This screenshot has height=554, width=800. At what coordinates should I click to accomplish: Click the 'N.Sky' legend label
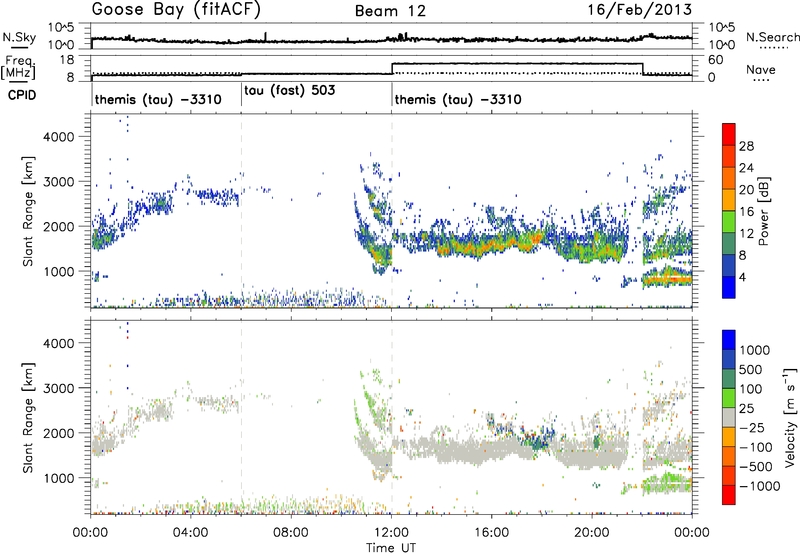coord(19,37)
